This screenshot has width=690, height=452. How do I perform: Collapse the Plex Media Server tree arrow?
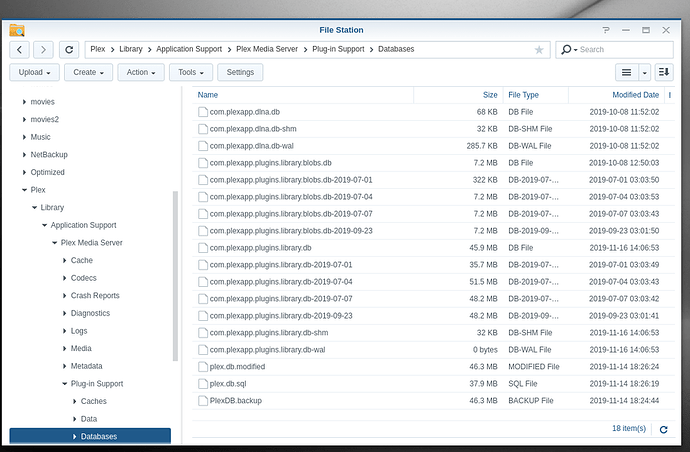click(55, 243)
